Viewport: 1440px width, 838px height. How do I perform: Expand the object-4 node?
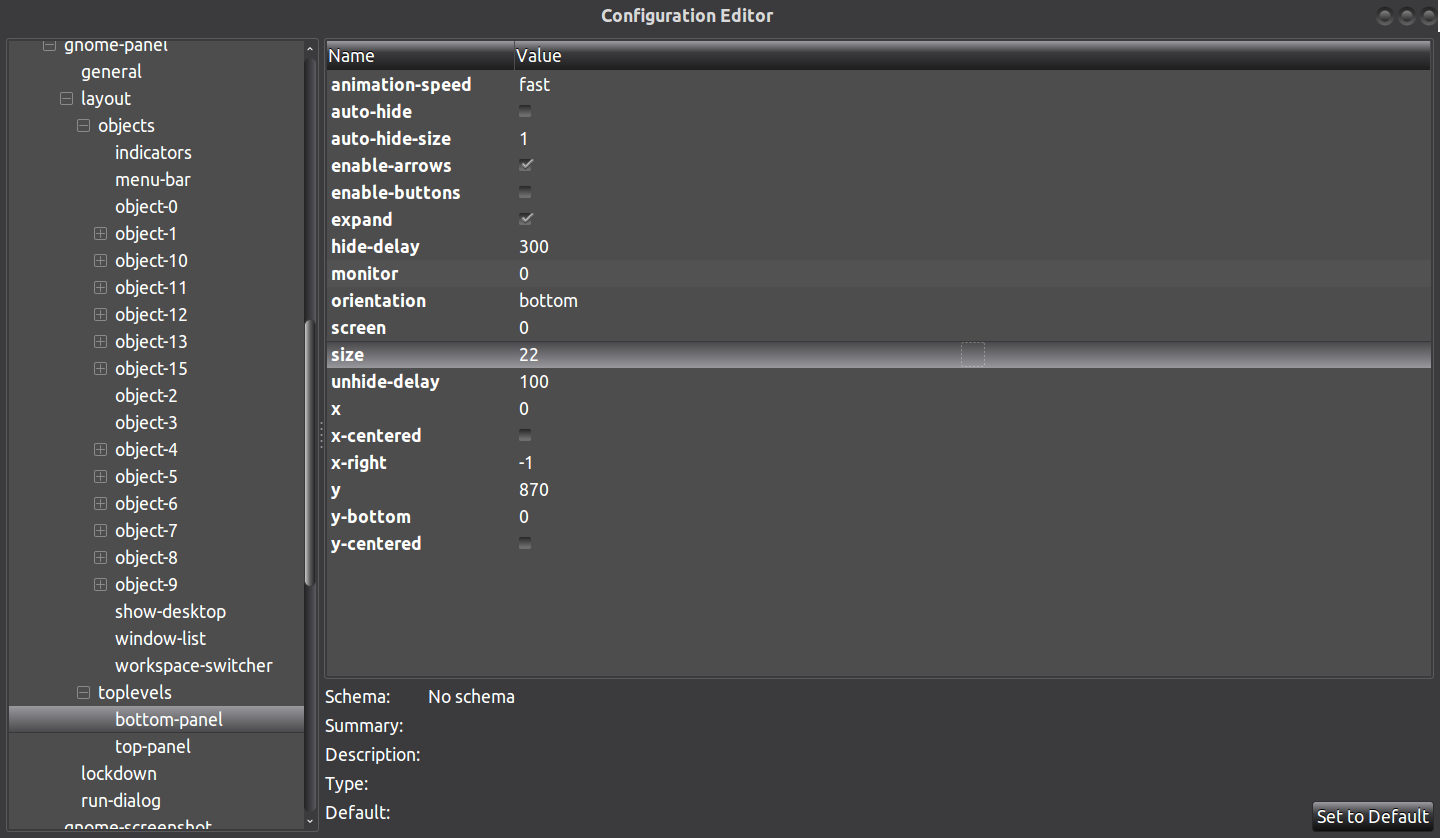point(100,450)
